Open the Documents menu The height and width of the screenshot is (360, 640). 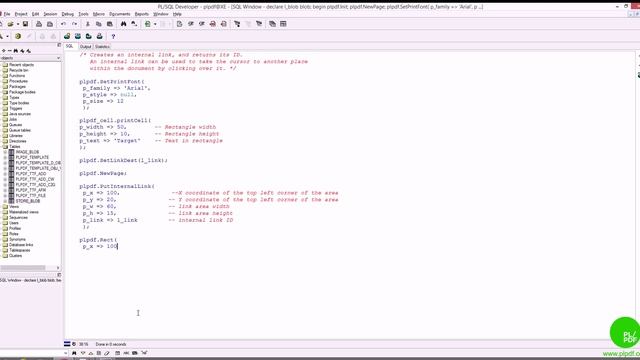pos(120,14)
